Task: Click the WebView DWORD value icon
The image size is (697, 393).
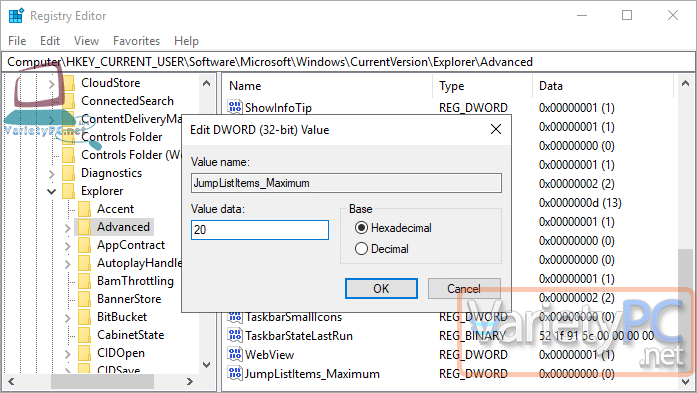Action: [x=235, y=354]
